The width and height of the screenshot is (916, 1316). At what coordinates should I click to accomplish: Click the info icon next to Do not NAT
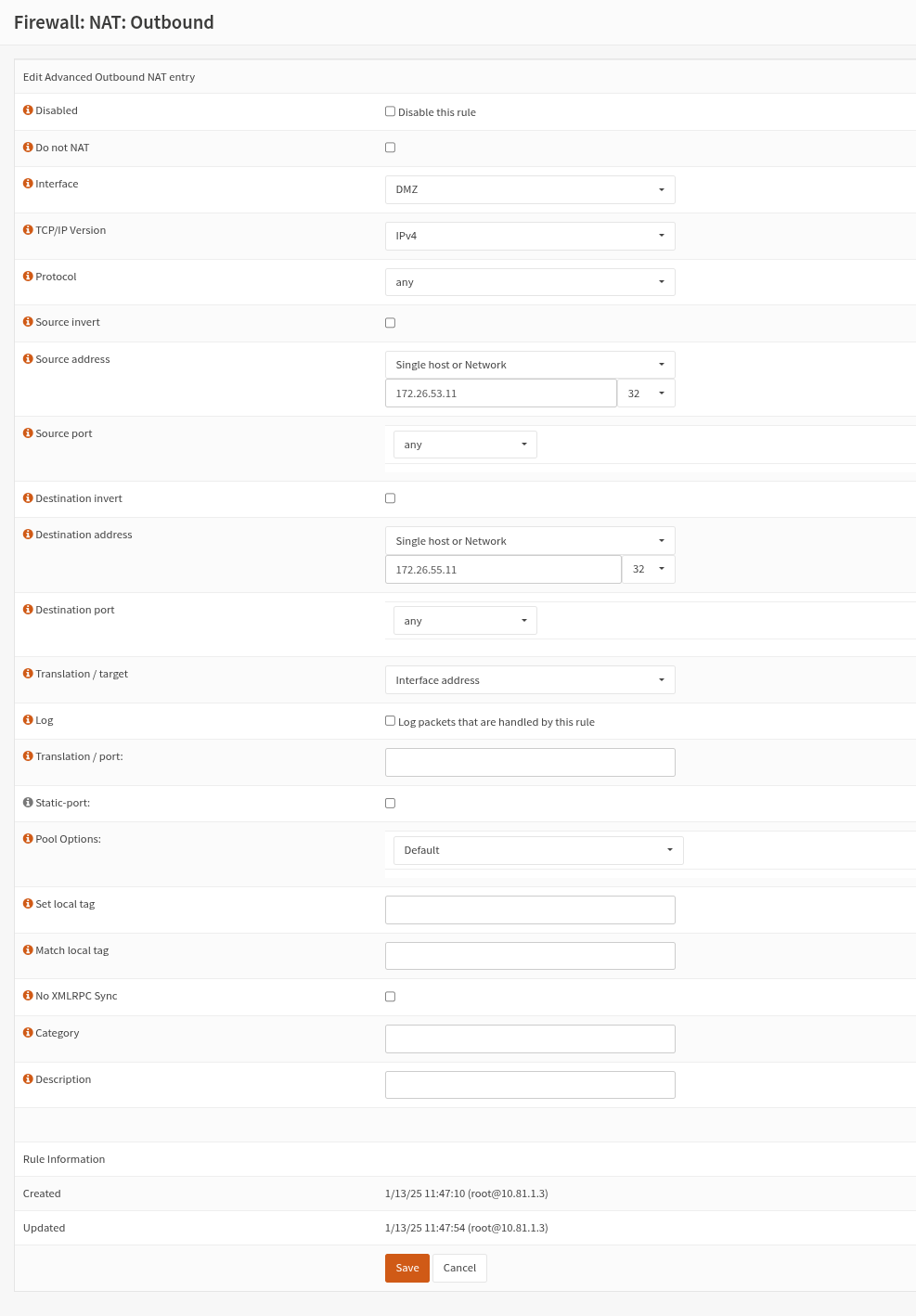click(x=27, y=147)
